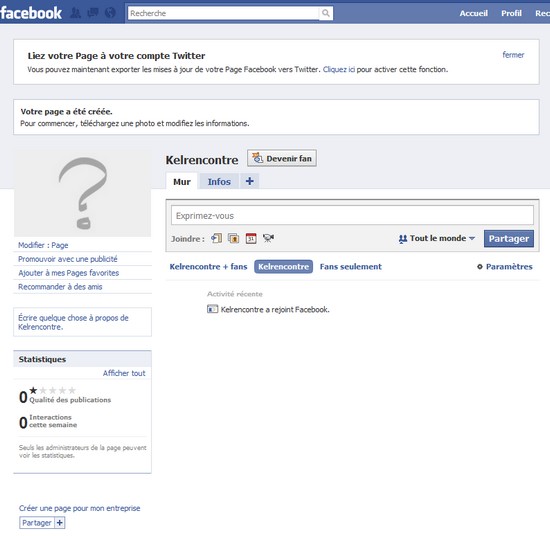The width and height of the screenshot is (550, 536).
Task: Open the Paramètres link text
Action: pyautogui.click(x=509, y=267)
